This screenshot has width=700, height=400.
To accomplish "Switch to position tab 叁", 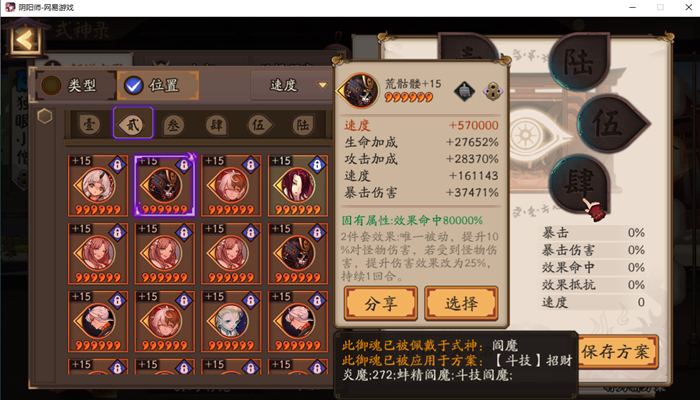I will point(173,125).
